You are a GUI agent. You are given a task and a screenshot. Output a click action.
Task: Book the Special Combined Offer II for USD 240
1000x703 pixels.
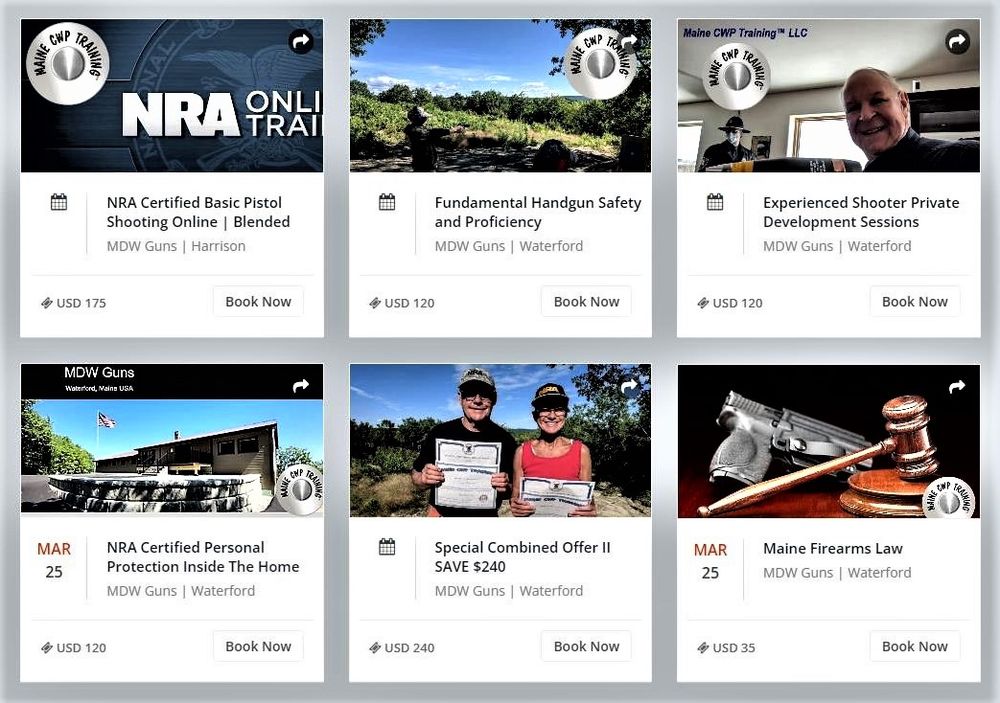coord(586,647)
